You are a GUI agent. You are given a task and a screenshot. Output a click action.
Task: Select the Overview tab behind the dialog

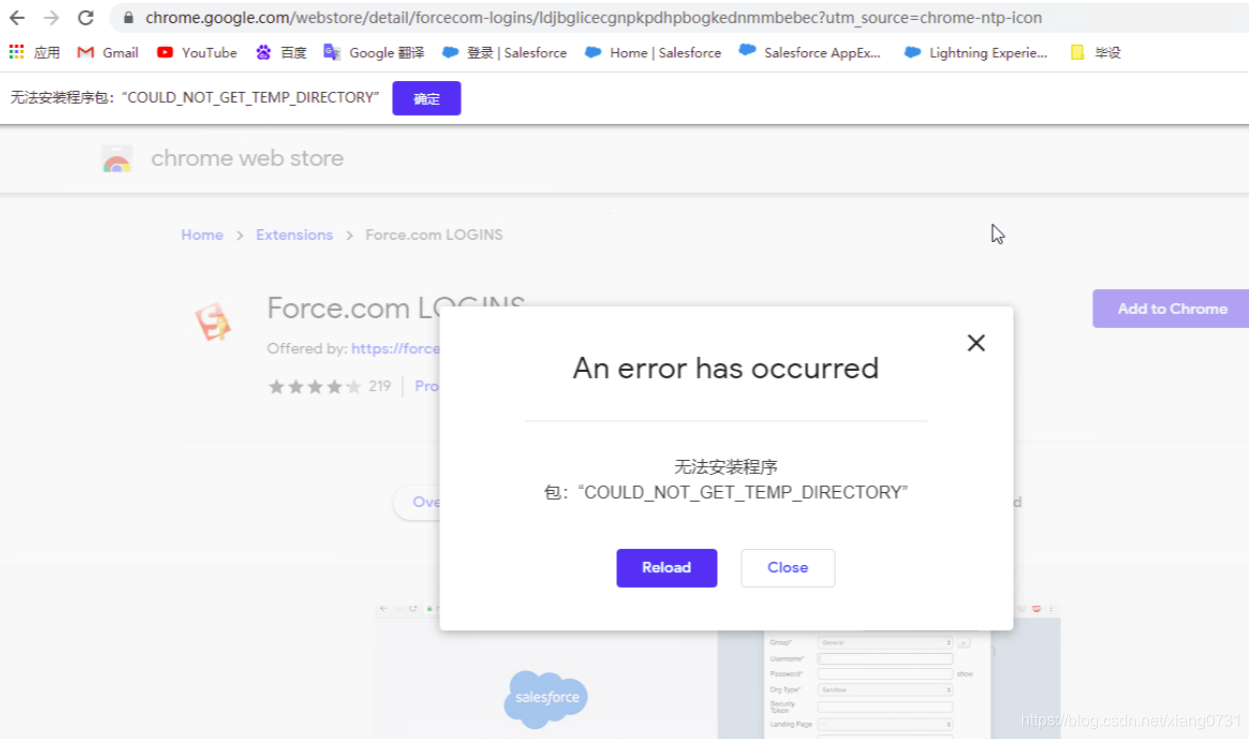point(417,502)
